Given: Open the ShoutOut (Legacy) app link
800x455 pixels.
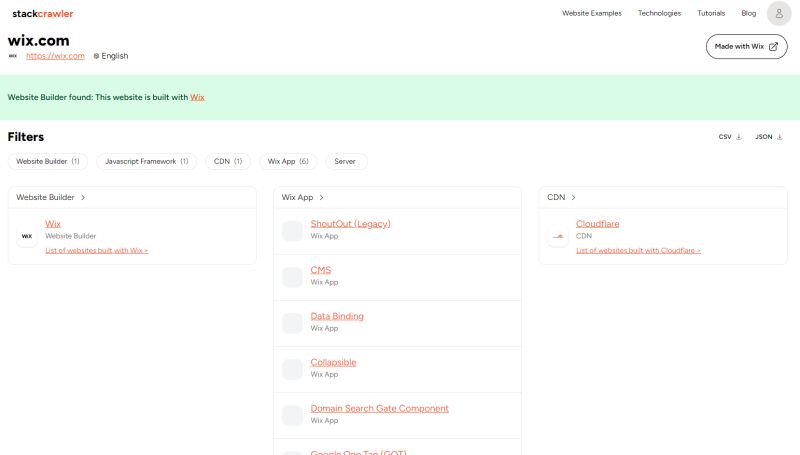Looking at the screenshot, I should click(351, 224).
